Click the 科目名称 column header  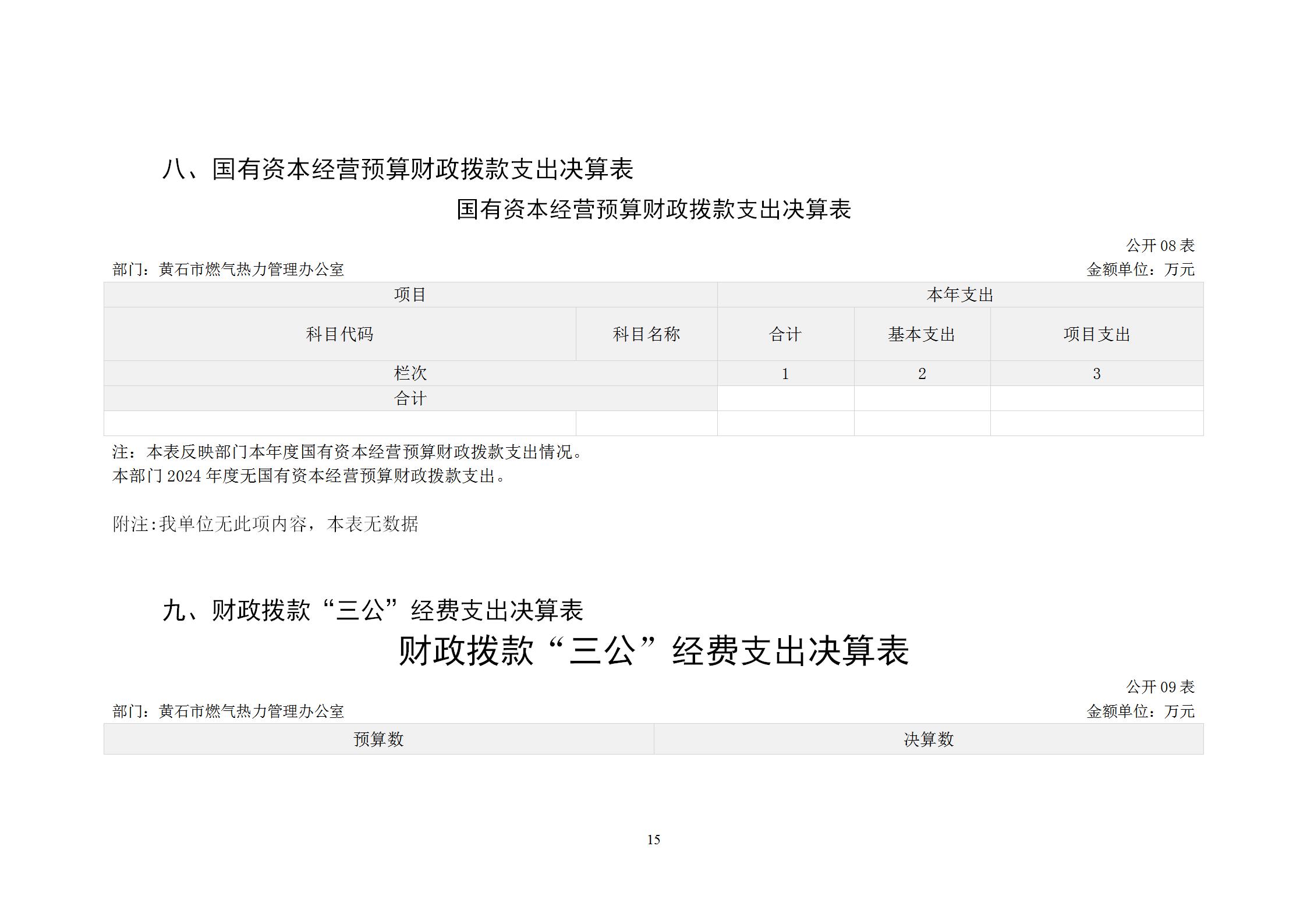(x=646, y=334)
